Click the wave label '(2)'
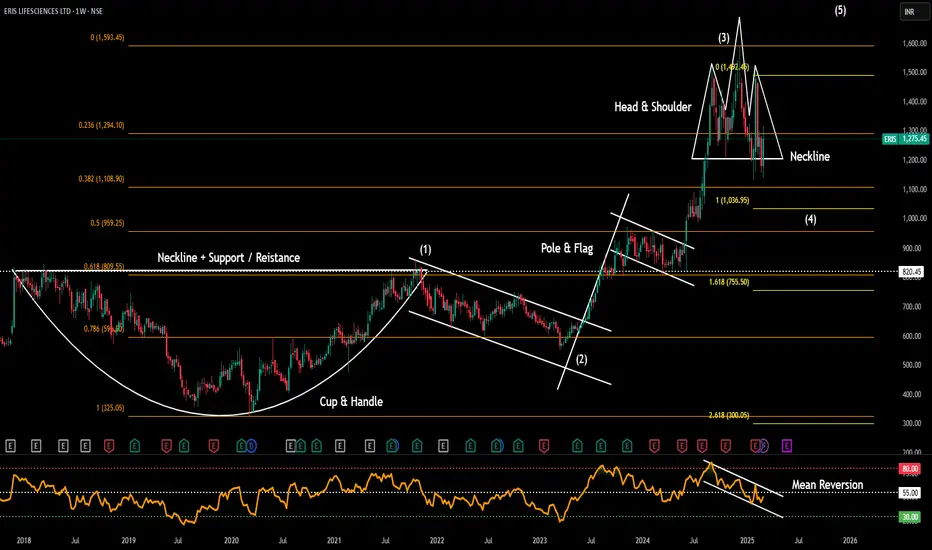 [x=581, y=359]
